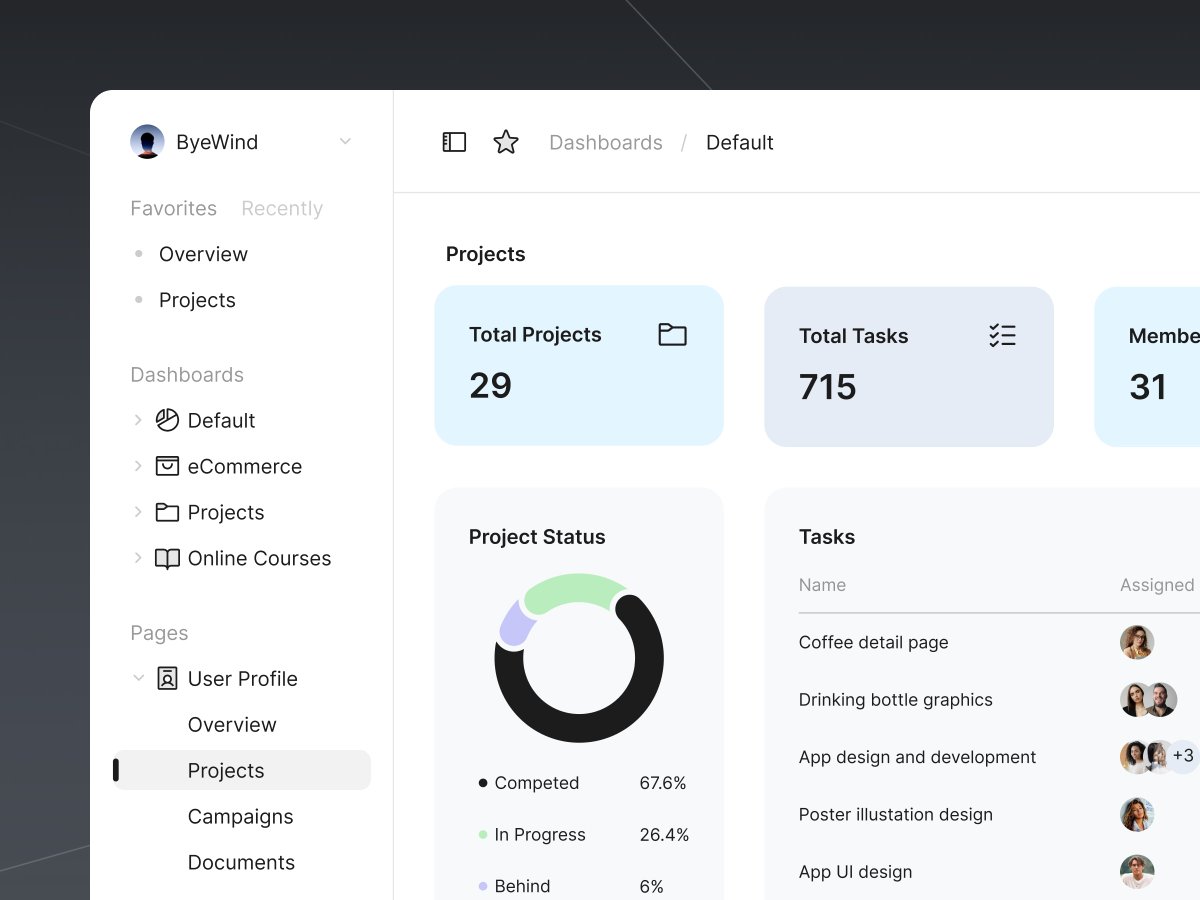The image size is (1200, 900).
Task: Click the Coffee detail page task
Action: tap(874, 642)
